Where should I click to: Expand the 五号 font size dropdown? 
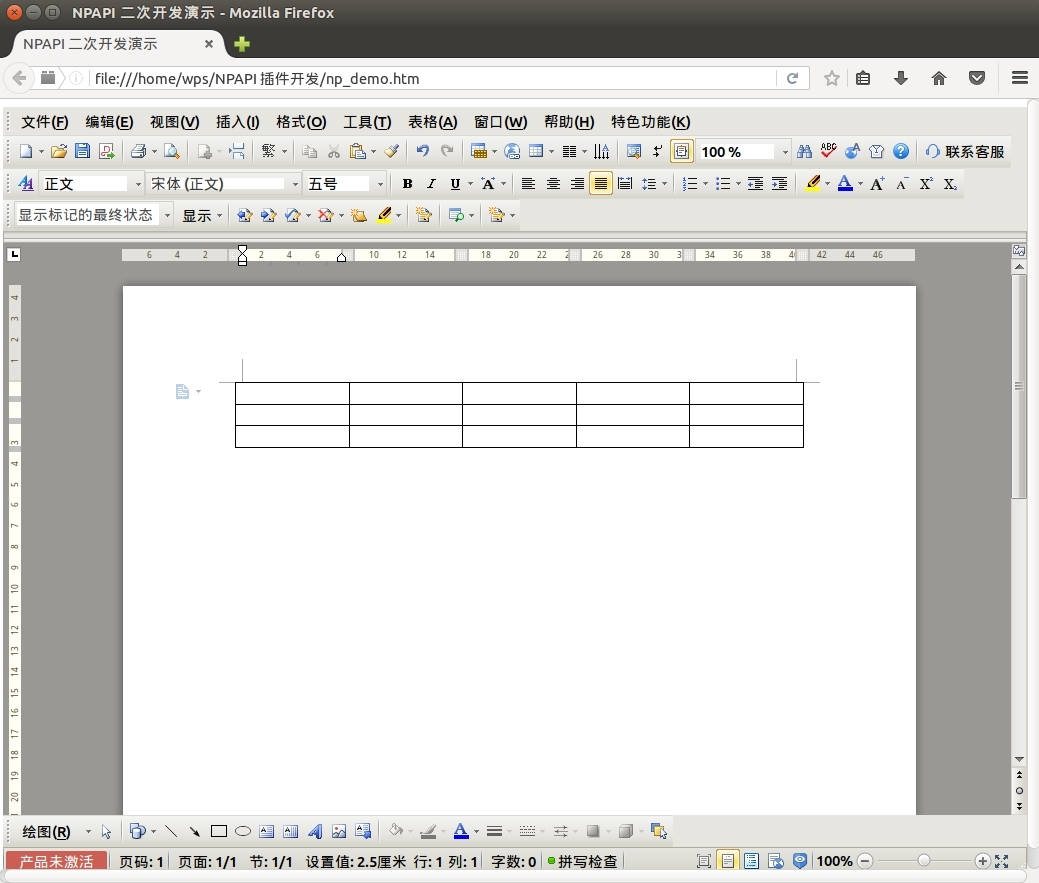(380, 184)
